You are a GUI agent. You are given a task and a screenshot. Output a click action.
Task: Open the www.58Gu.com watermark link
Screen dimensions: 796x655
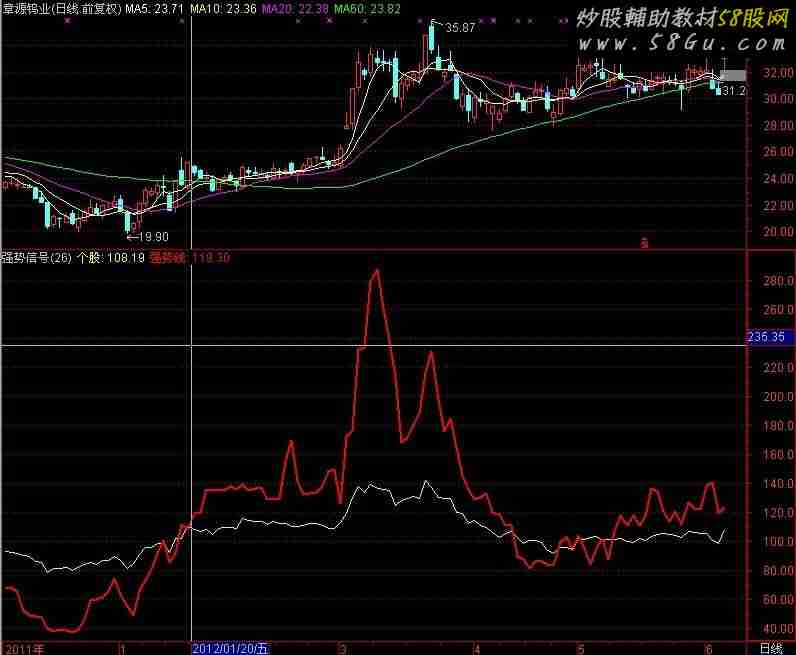click(681, 43)
